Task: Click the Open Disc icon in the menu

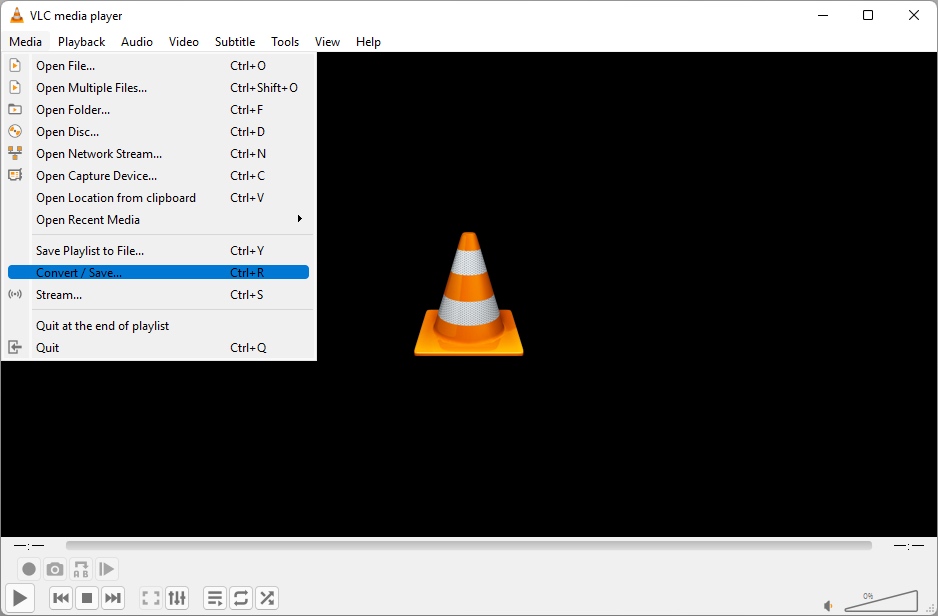Action: tap(15, 131)
